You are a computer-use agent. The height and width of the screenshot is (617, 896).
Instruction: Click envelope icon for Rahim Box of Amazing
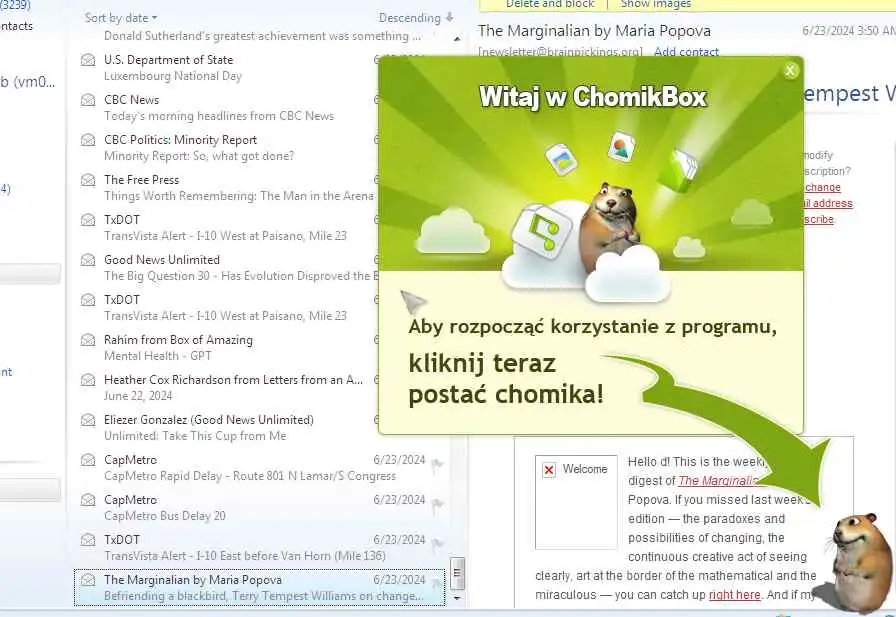(88, 340)
